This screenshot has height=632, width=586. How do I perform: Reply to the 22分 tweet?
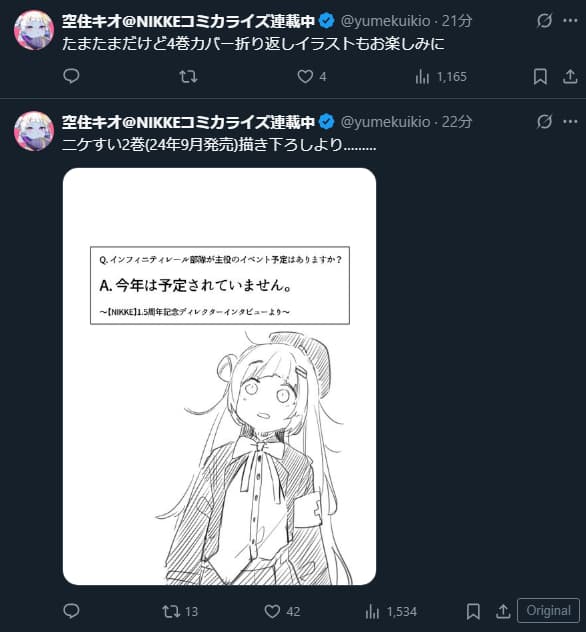[x=71, y=611]
